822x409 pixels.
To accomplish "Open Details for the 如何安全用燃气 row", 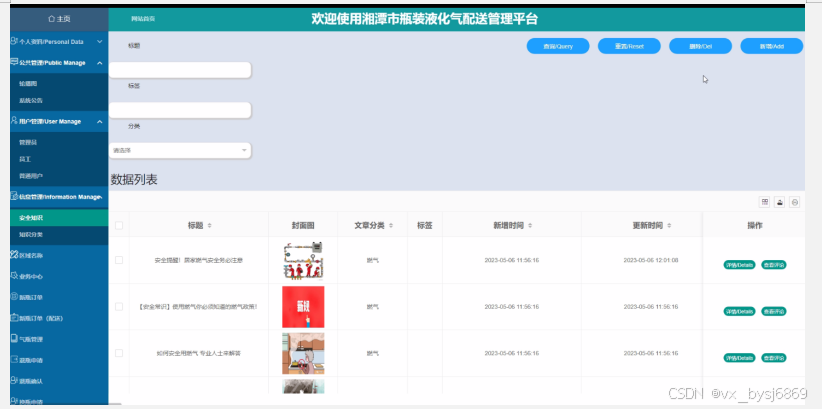I will click(x=739, y=358).
